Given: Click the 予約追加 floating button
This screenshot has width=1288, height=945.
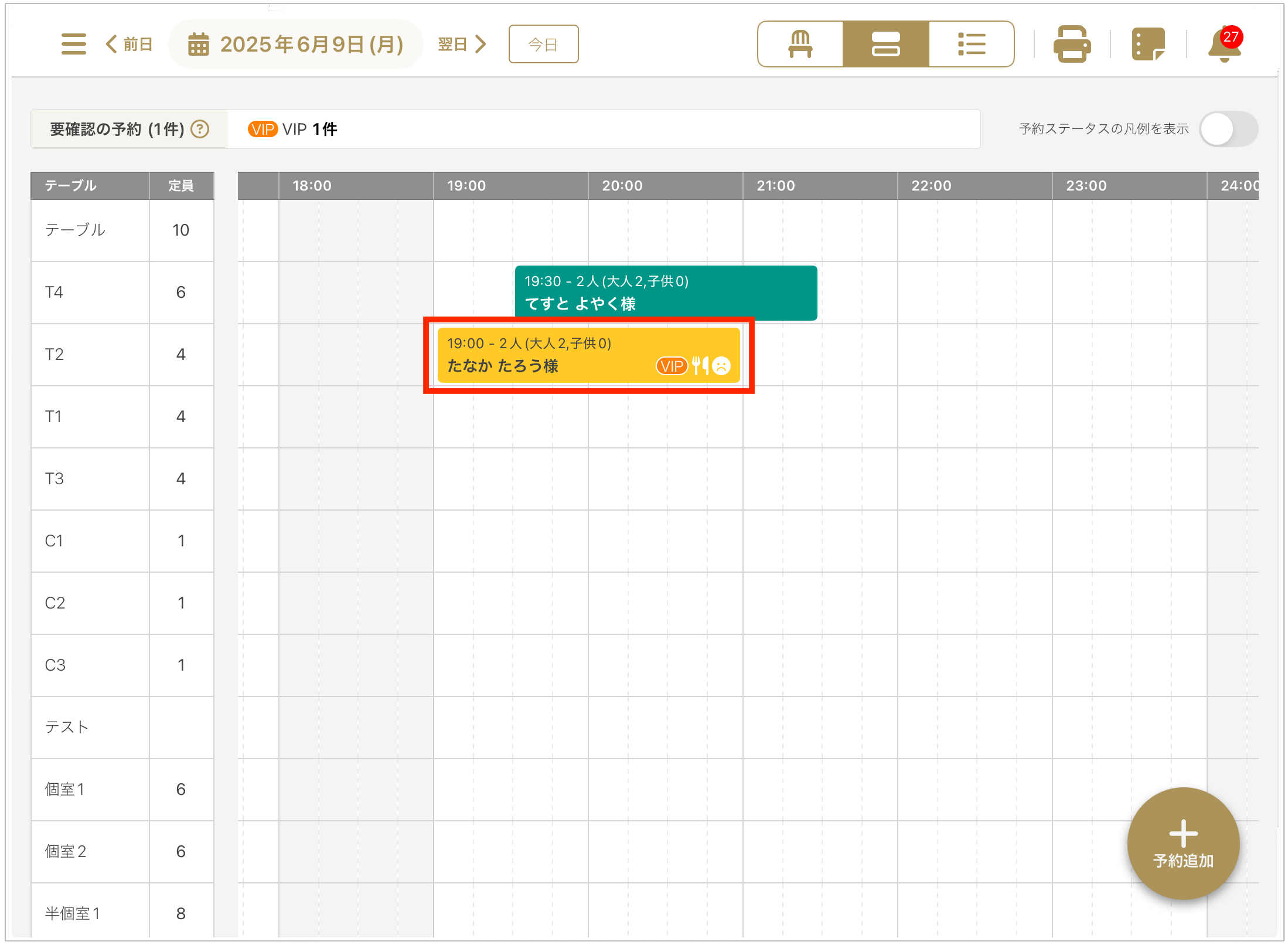Looking at the screenshot, I should (x=1183, y=842).
